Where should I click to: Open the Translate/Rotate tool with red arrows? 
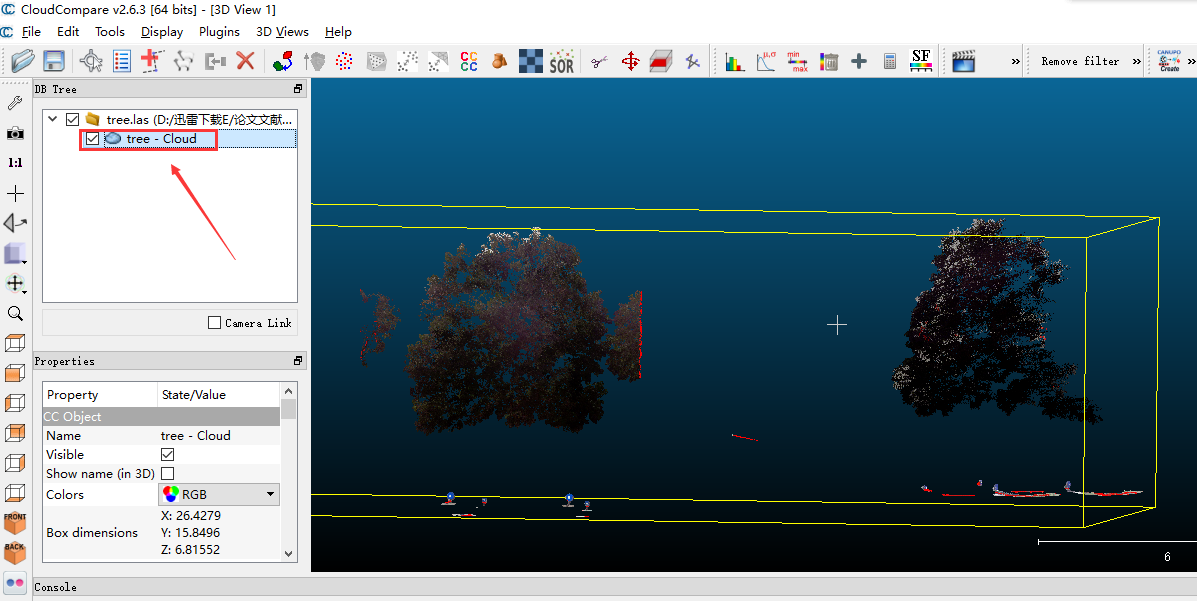(x=631, y=62)
